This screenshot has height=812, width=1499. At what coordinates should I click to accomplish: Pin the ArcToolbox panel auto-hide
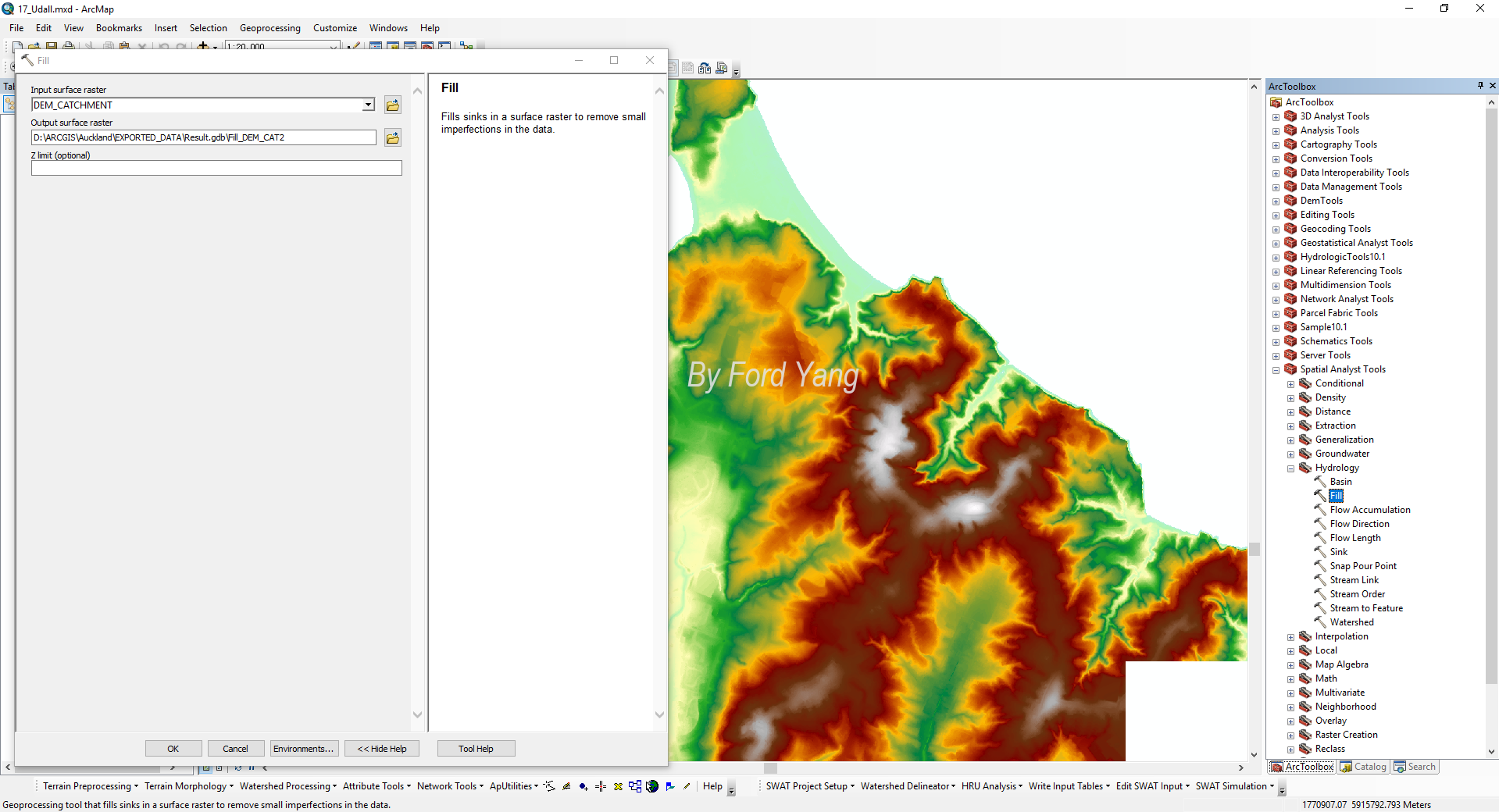[1480, 86]
